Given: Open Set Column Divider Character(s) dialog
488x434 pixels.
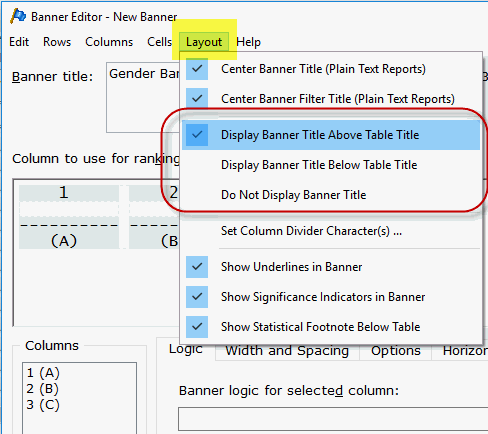Looking at the screenshot, I should pos(331,231).
